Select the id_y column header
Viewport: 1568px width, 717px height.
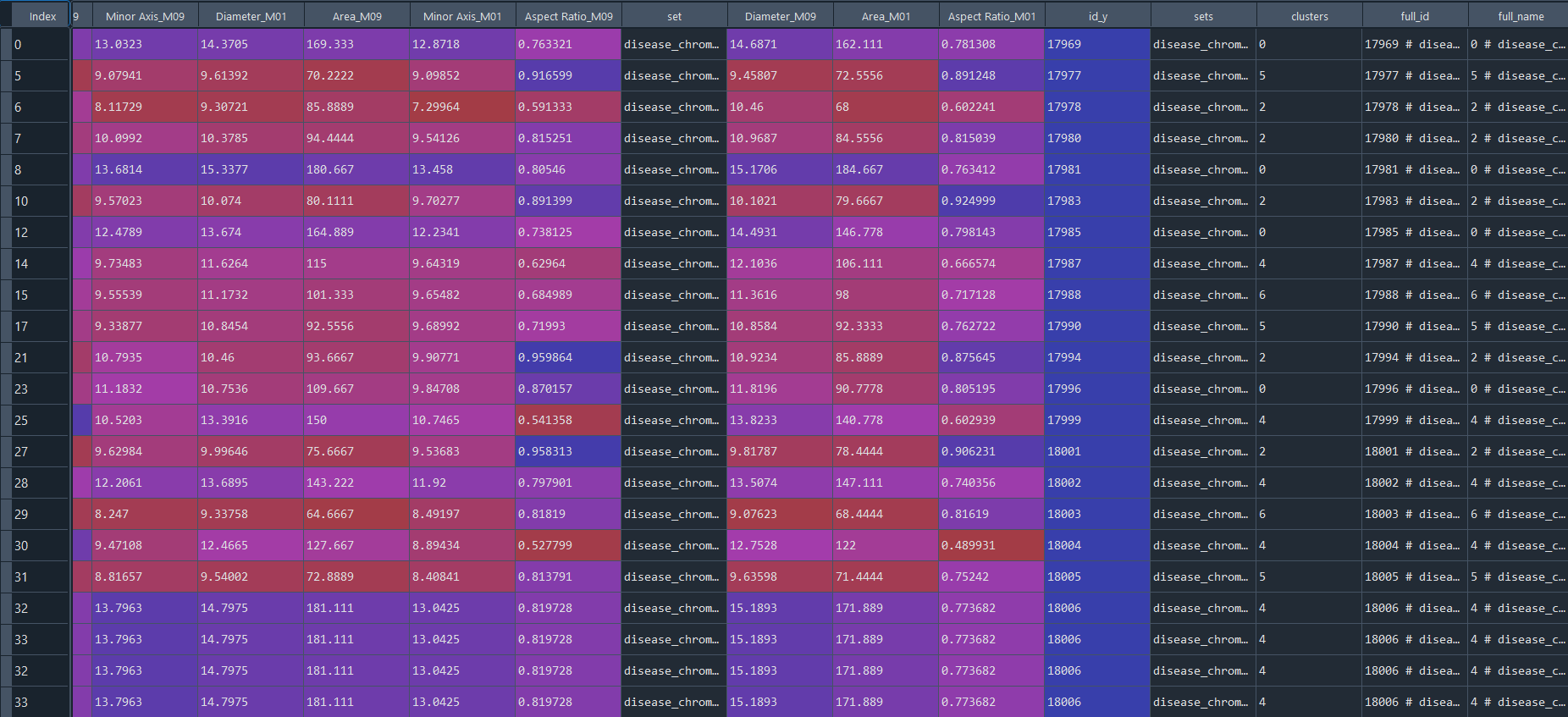tap(1097, 16)
